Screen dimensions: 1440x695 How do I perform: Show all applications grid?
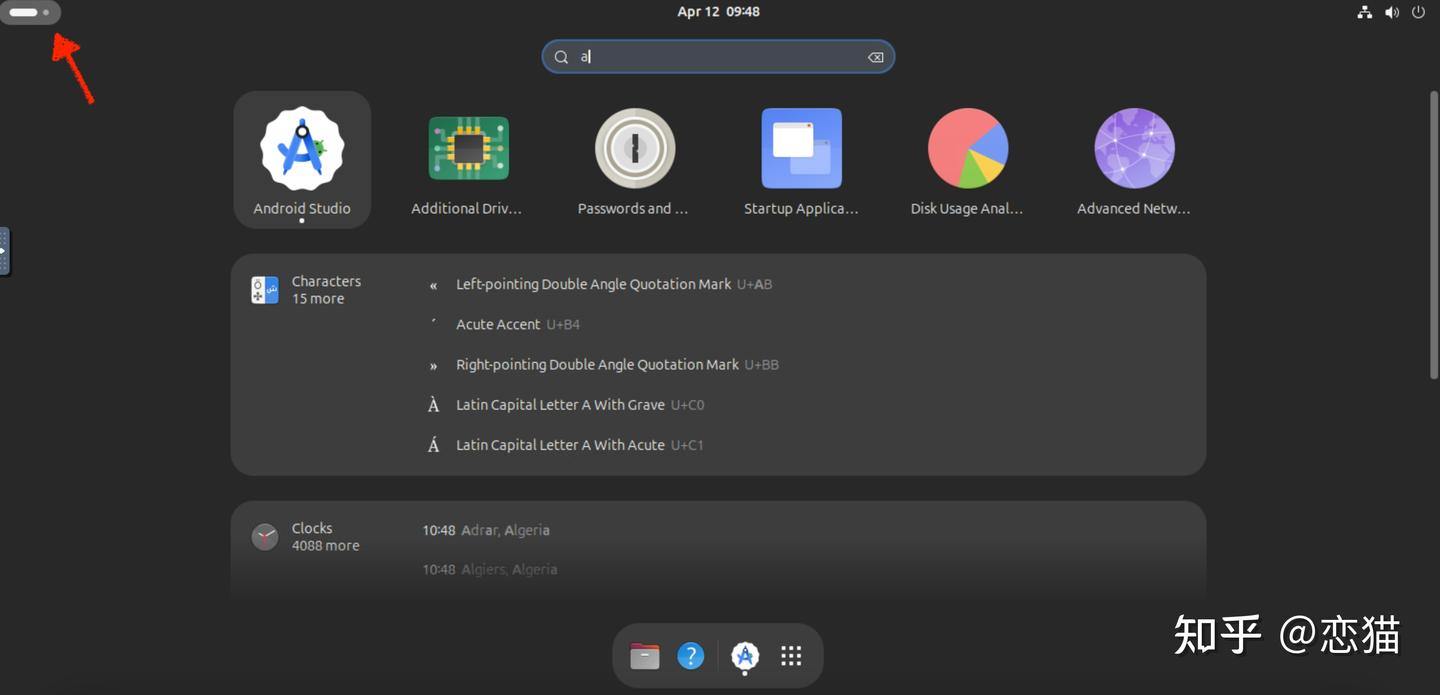(x=791, y=656)
